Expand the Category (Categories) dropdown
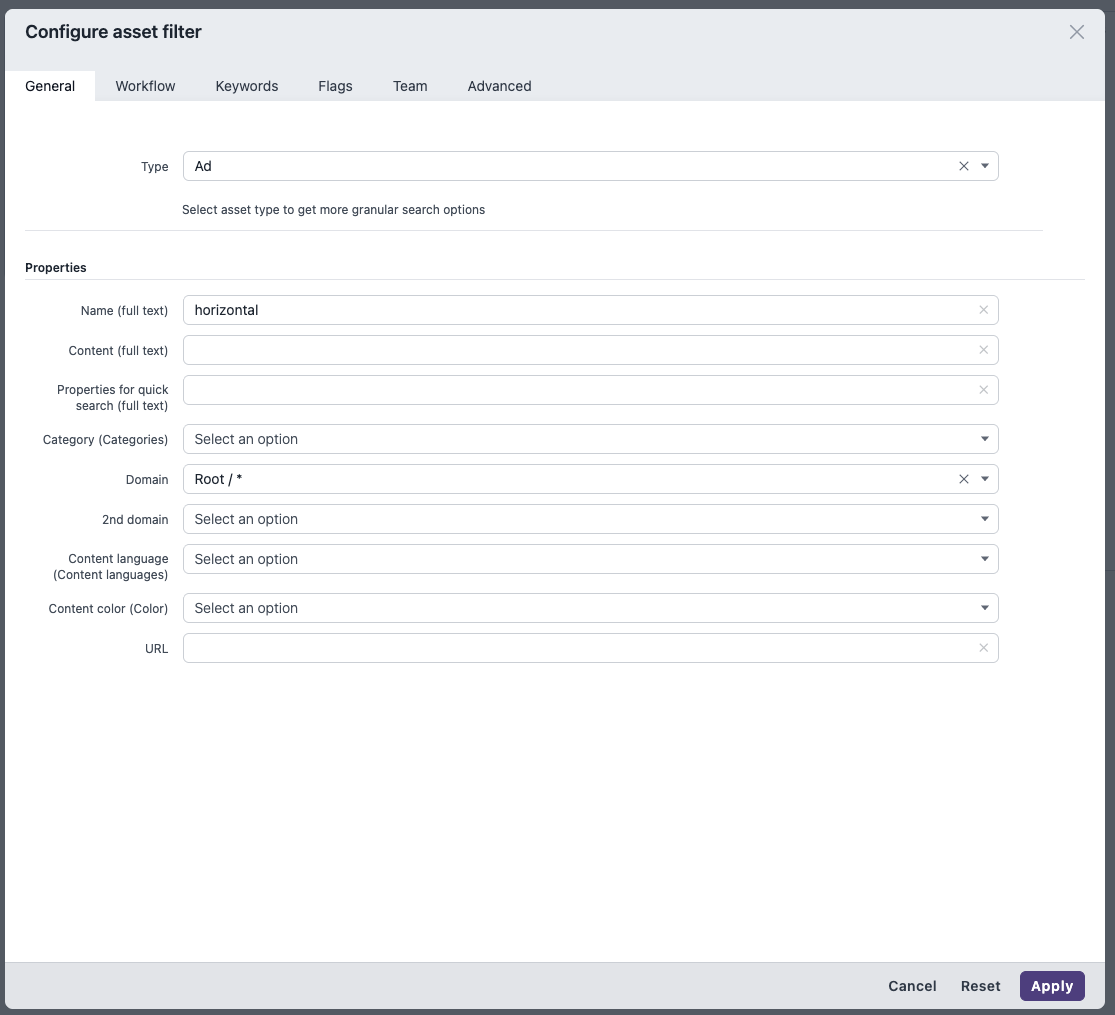 tap(985, 439)
